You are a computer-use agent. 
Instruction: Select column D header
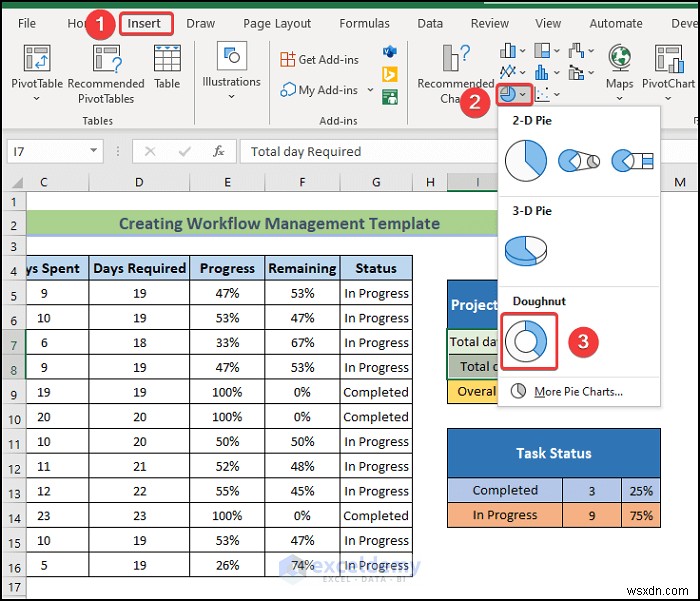(x=139, y=182)
